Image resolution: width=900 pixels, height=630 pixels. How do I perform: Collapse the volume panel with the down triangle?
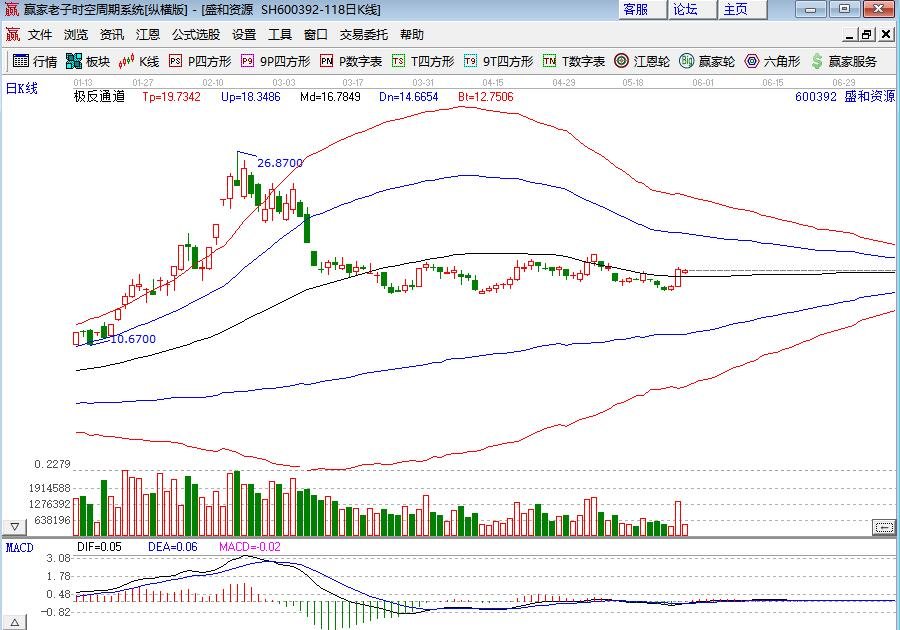(x=14, y=526)
